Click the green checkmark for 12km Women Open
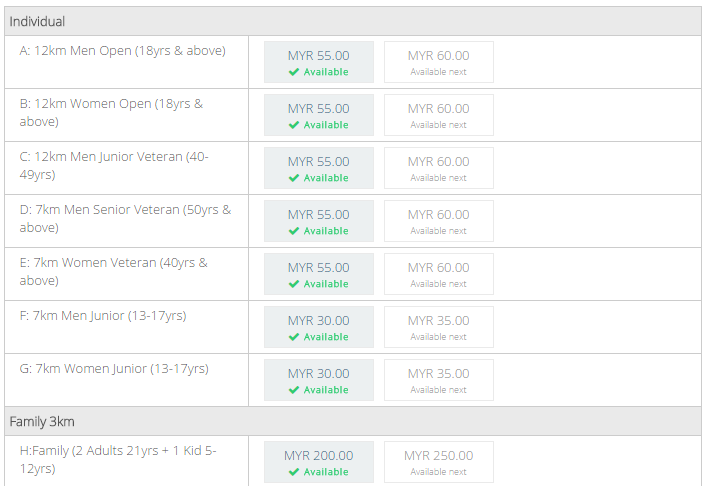The height and width of the screenshot is (486, 707). 294,125
